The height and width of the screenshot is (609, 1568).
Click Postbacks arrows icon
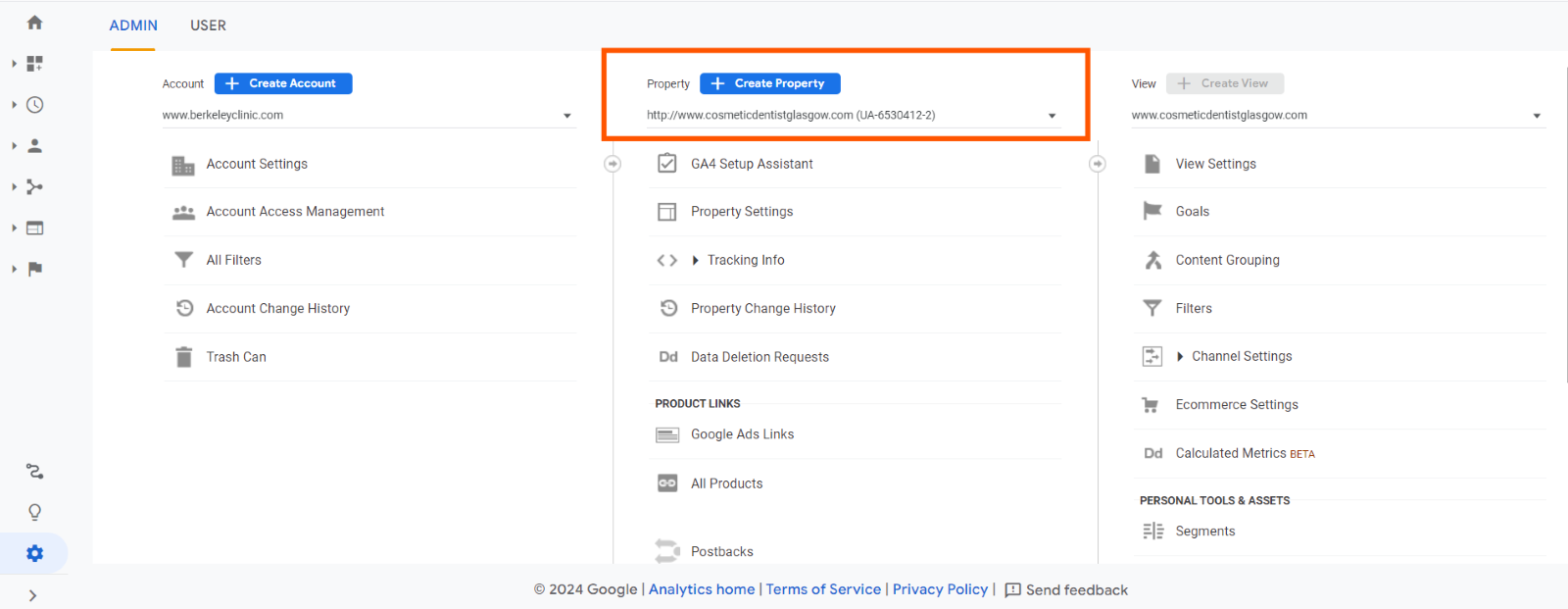click(x=667, y=551)
